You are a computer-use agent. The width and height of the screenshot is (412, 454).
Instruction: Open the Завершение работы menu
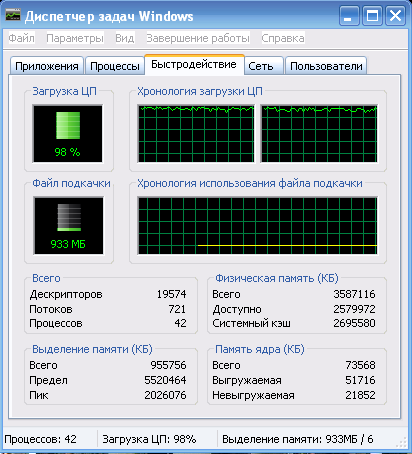point(198,38)
